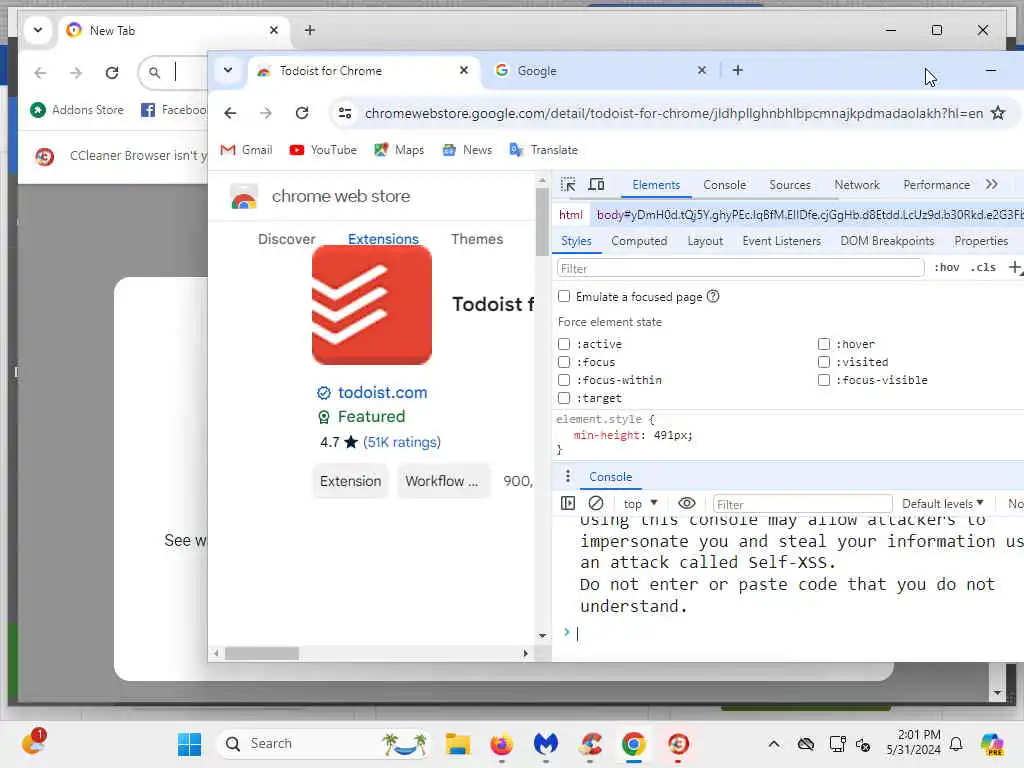Click the Todoist extension logo
1024x768 pixels.
(372, 305)
